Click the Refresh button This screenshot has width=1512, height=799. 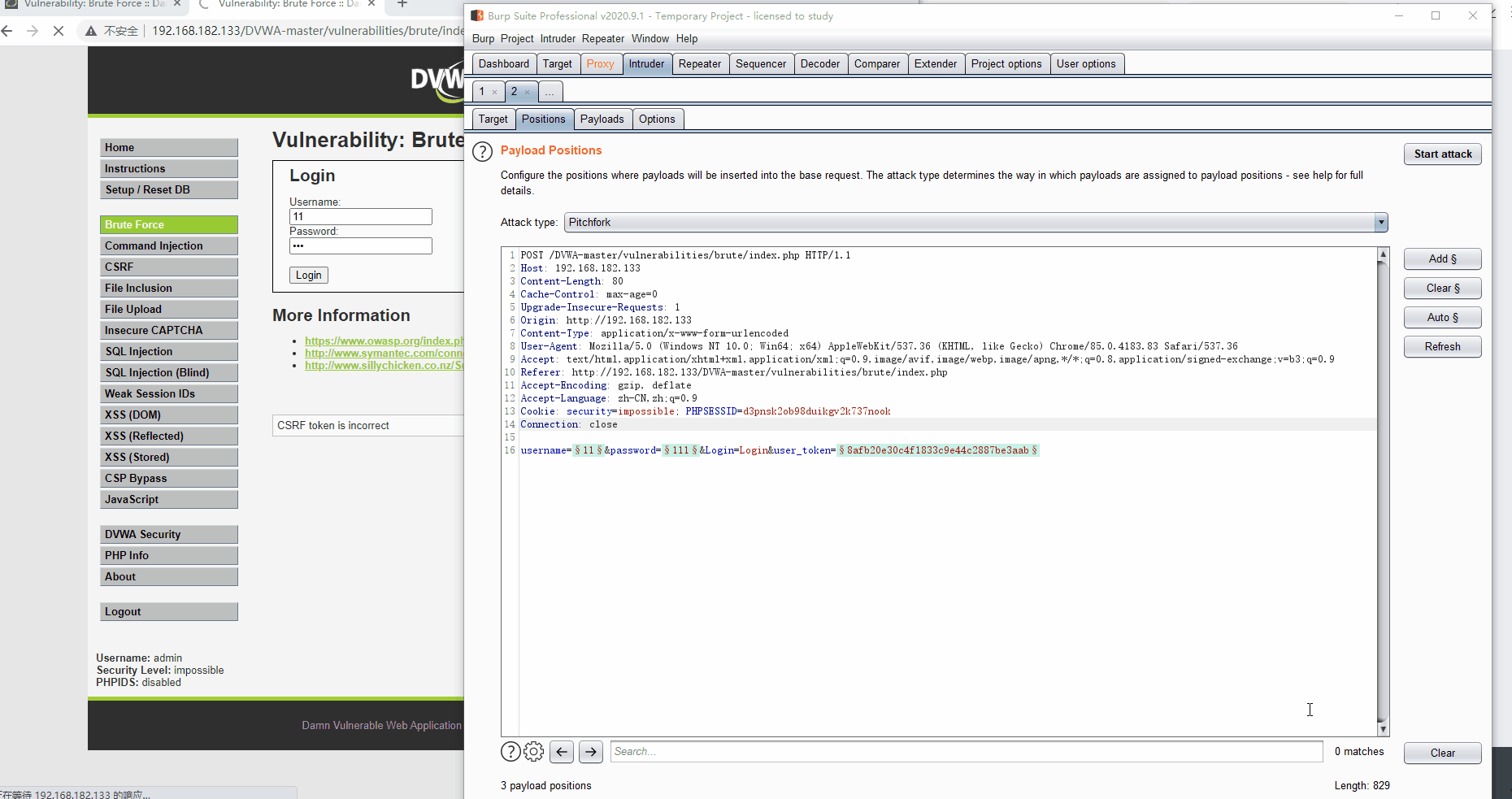pos(1443,347)
